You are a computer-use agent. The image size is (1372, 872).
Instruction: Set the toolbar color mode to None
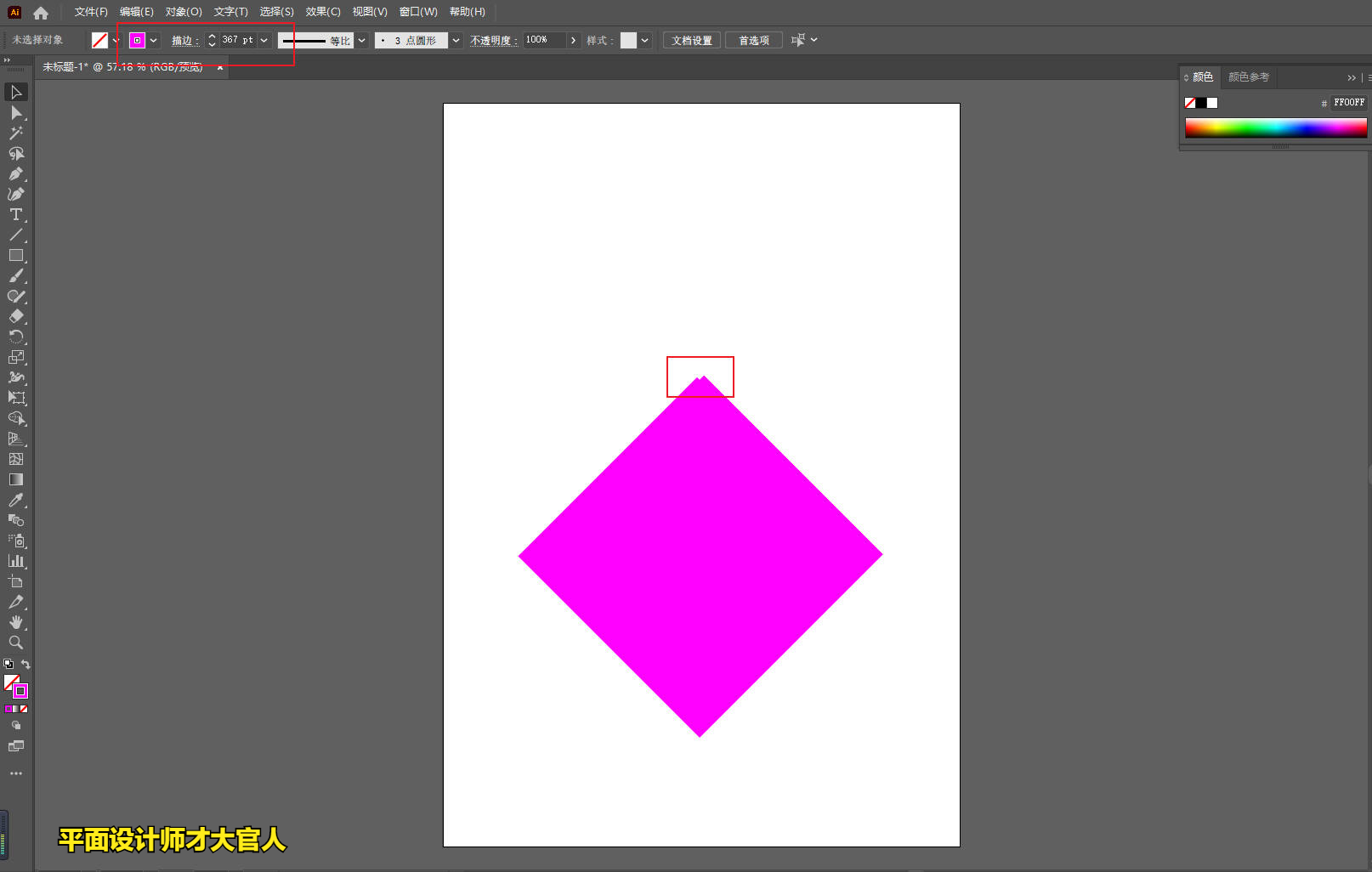point(24,709)
